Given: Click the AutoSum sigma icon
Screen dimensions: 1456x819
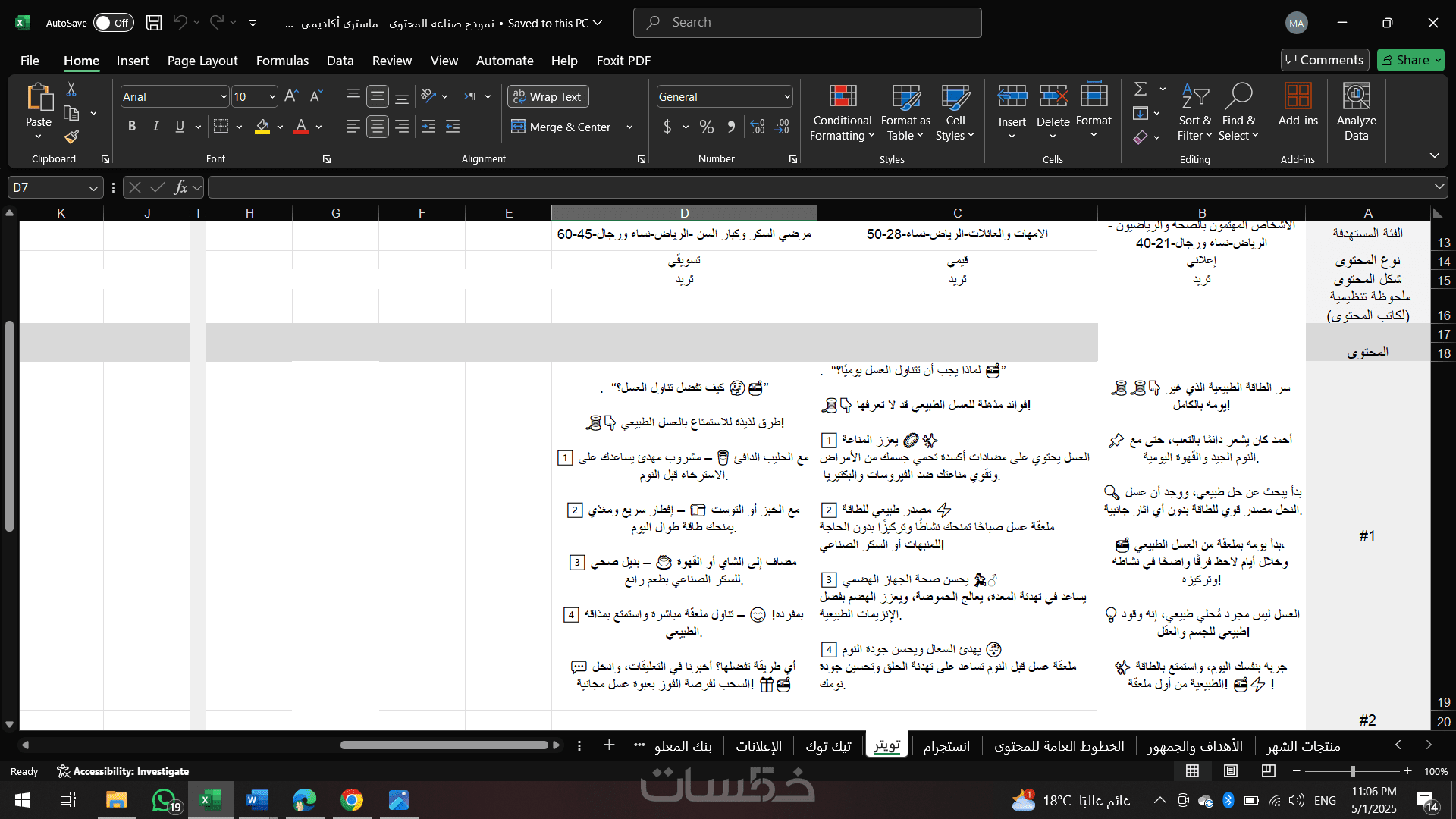Looking at the screenshot, I should click(1141, 89).
